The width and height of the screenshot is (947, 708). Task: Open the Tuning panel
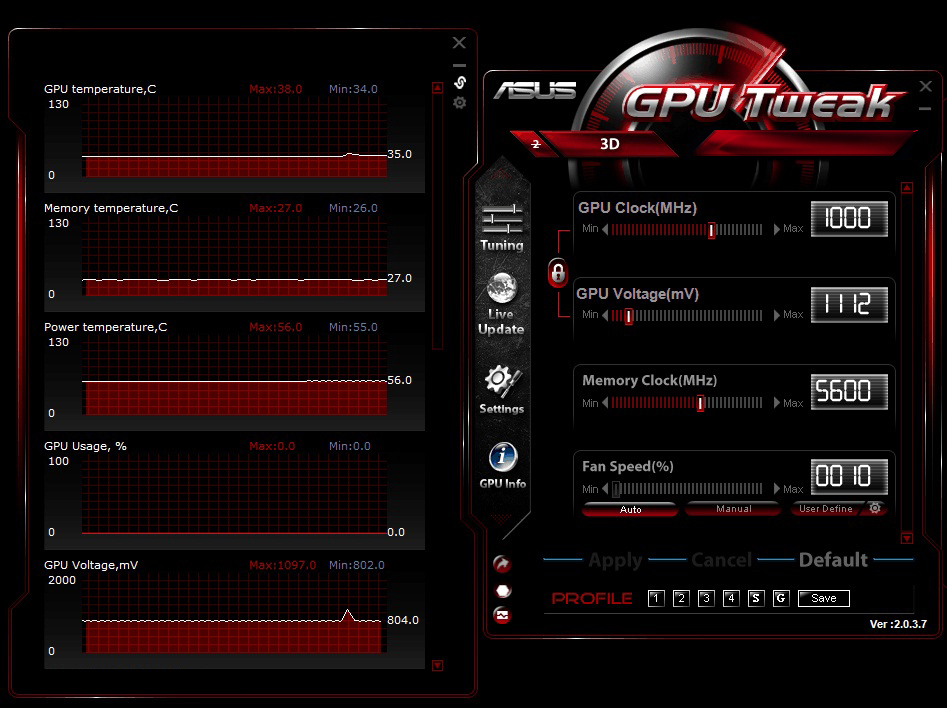pyautogui.click(x=502, y=227)
